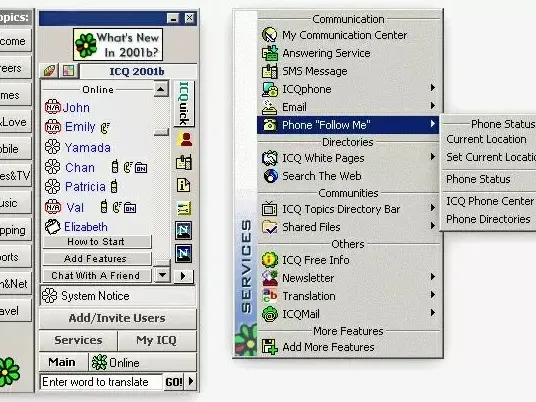This screenshot has height=402, width=536.
Task: Click the red user icon in ICQuick bar
Action: click(184, 139)
